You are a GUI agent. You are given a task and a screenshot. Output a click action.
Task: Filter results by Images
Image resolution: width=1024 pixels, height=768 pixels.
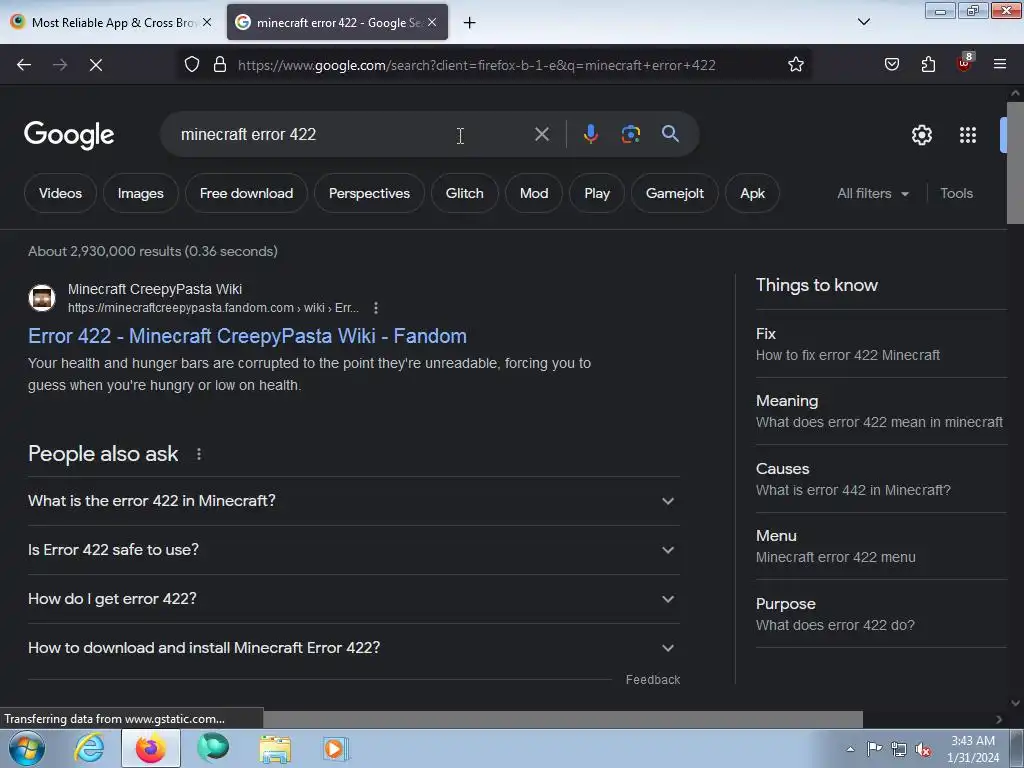click(140, 193)
